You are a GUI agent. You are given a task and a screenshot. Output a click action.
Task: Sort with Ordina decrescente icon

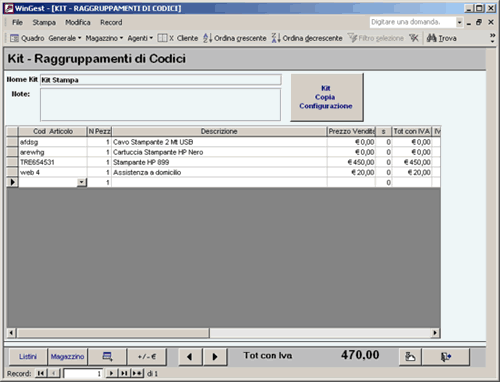click(276, 38)
